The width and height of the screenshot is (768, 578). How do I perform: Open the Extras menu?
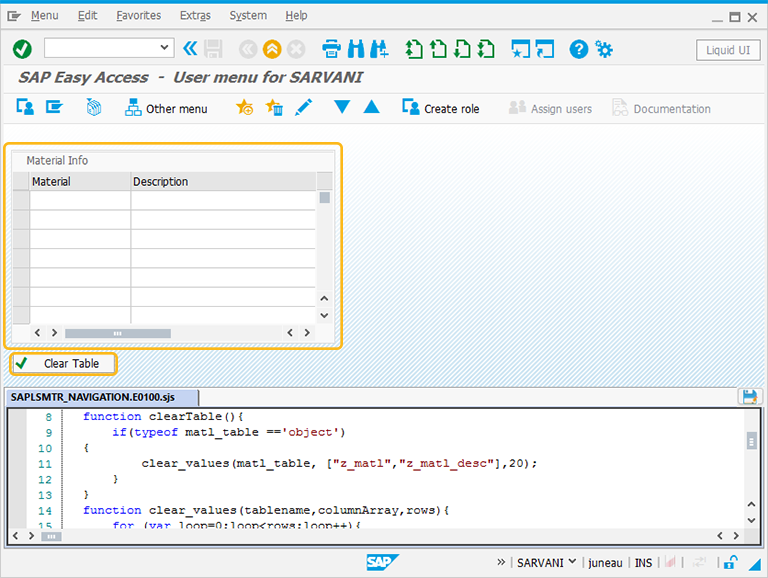coord(195,16)
